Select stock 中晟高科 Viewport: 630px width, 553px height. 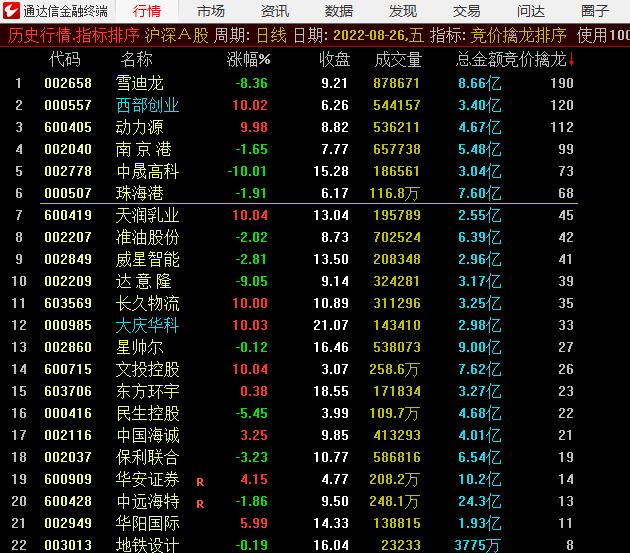point(147,171)
